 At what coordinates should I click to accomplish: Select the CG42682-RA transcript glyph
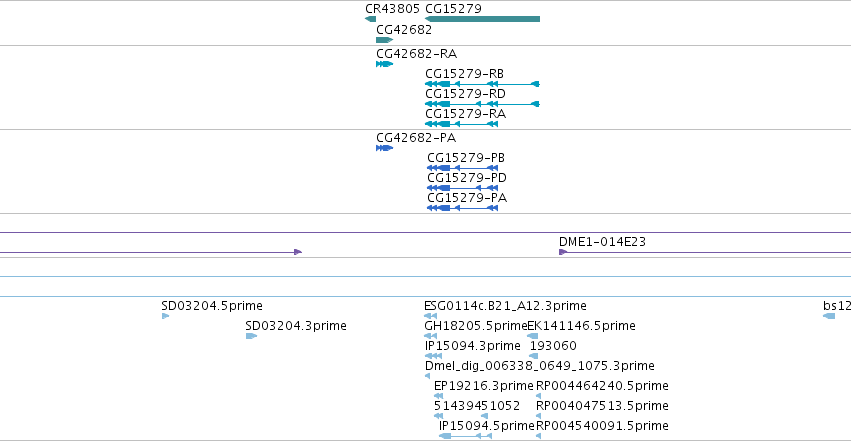tap(384, 64)
